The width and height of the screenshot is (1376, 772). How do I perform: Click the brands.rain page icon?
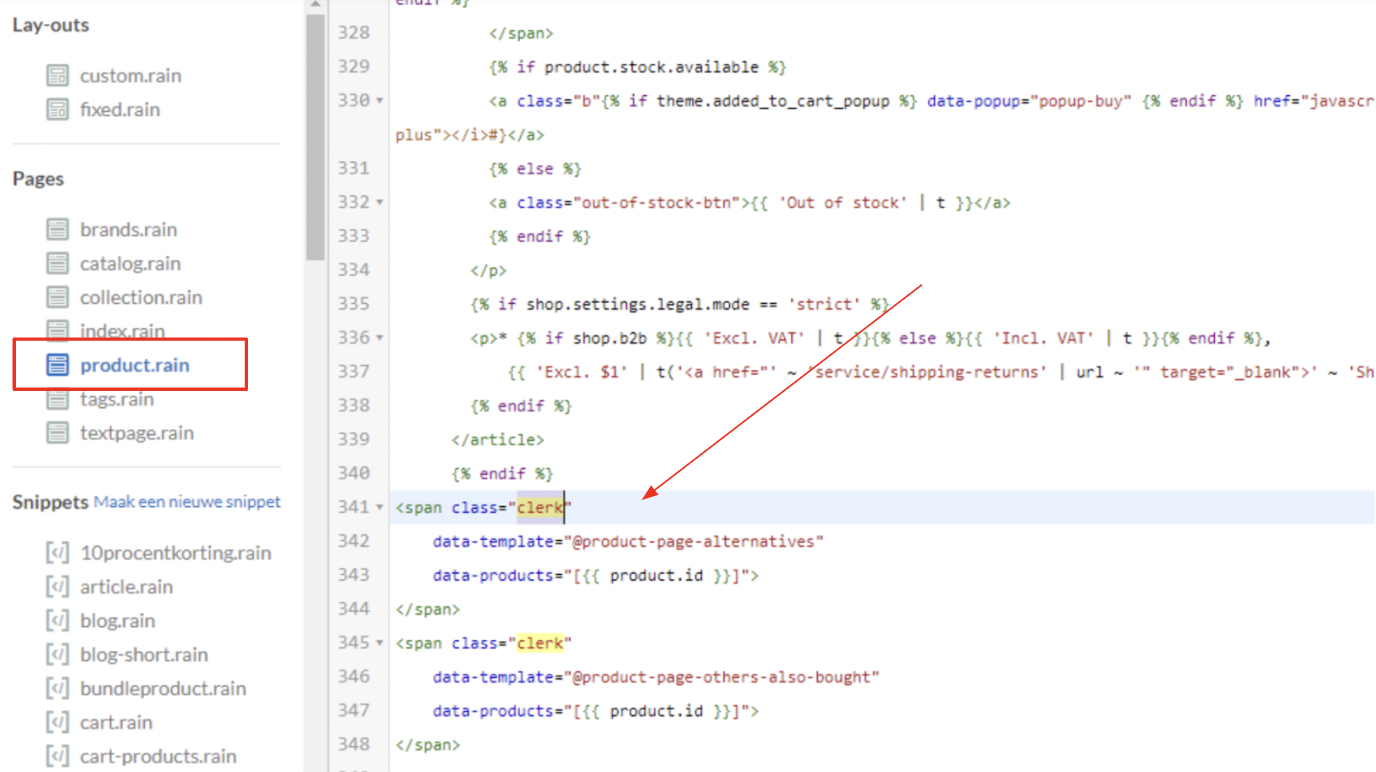(x=58, y=230)
